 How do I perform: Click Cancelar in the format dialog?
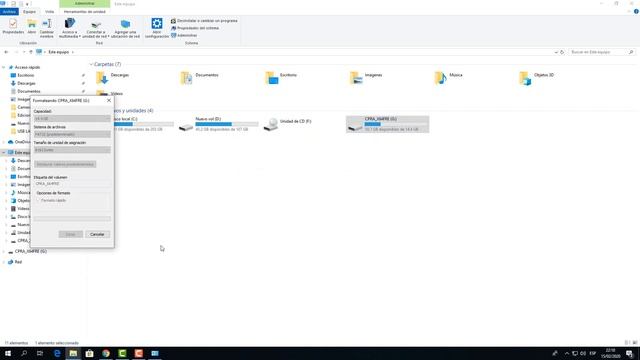pyautogui.click(x=97, y=234)
